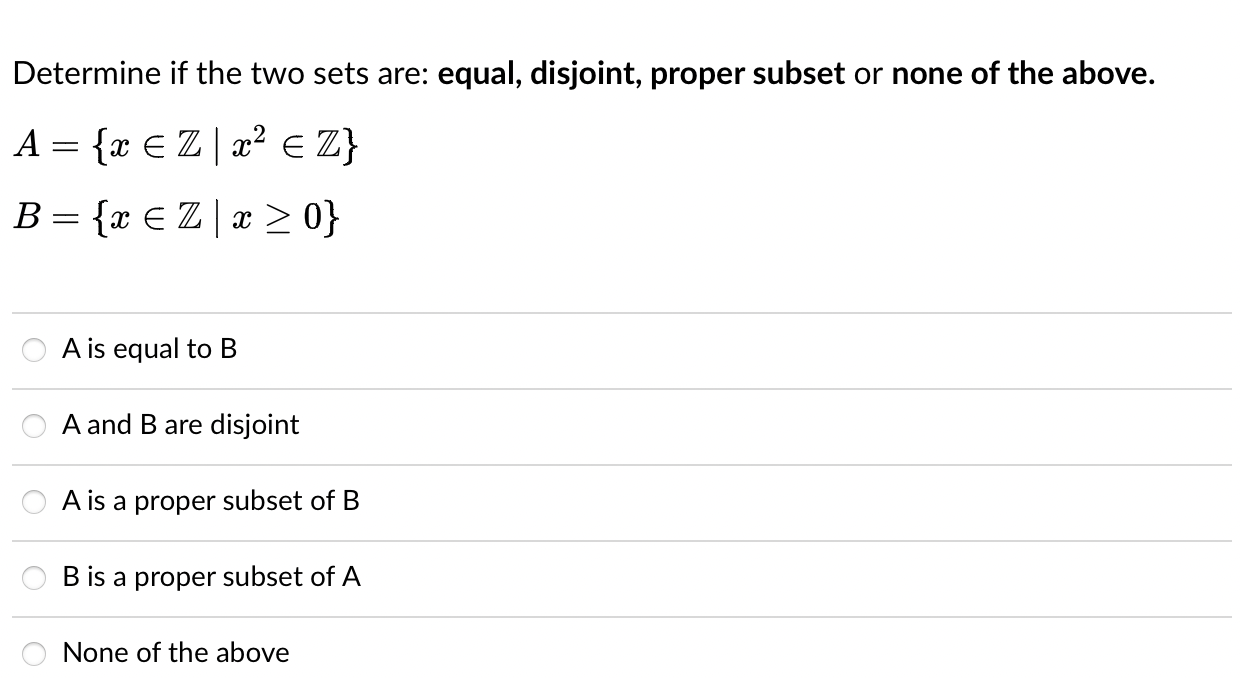Click the x squared term in set A

[247, 143]
